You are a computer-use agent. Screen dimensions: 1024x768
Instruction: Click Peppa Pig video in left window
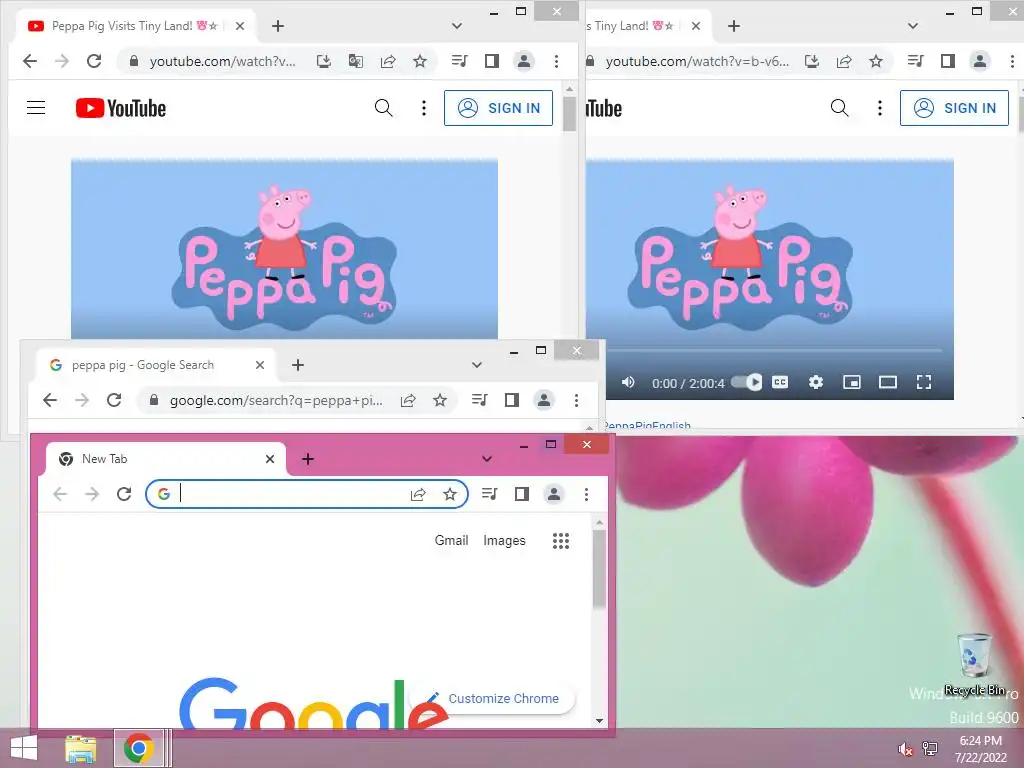coord(284,249)
